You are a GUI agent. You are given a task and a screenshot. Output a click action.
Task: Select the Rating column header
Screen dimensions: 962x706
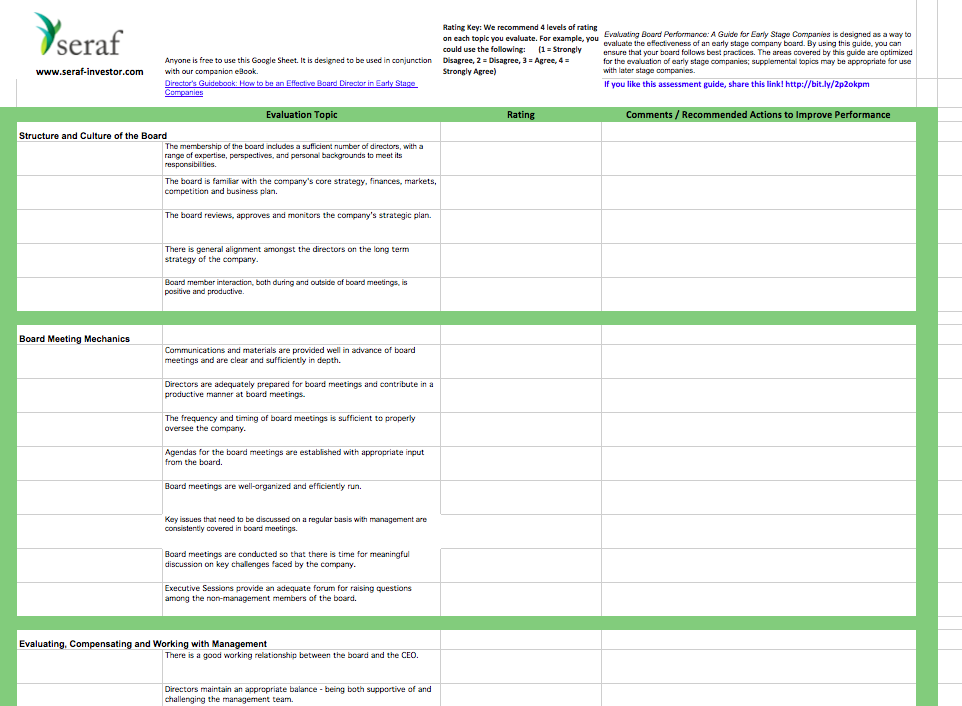520,115
